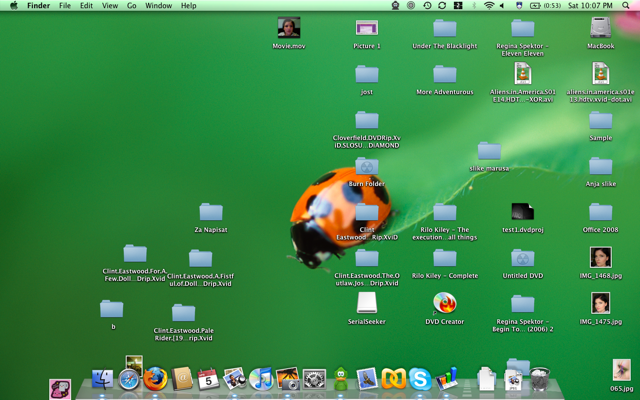640x400 pixels.
Task: Select the slike marusa folder
Action: click(489, 151)
